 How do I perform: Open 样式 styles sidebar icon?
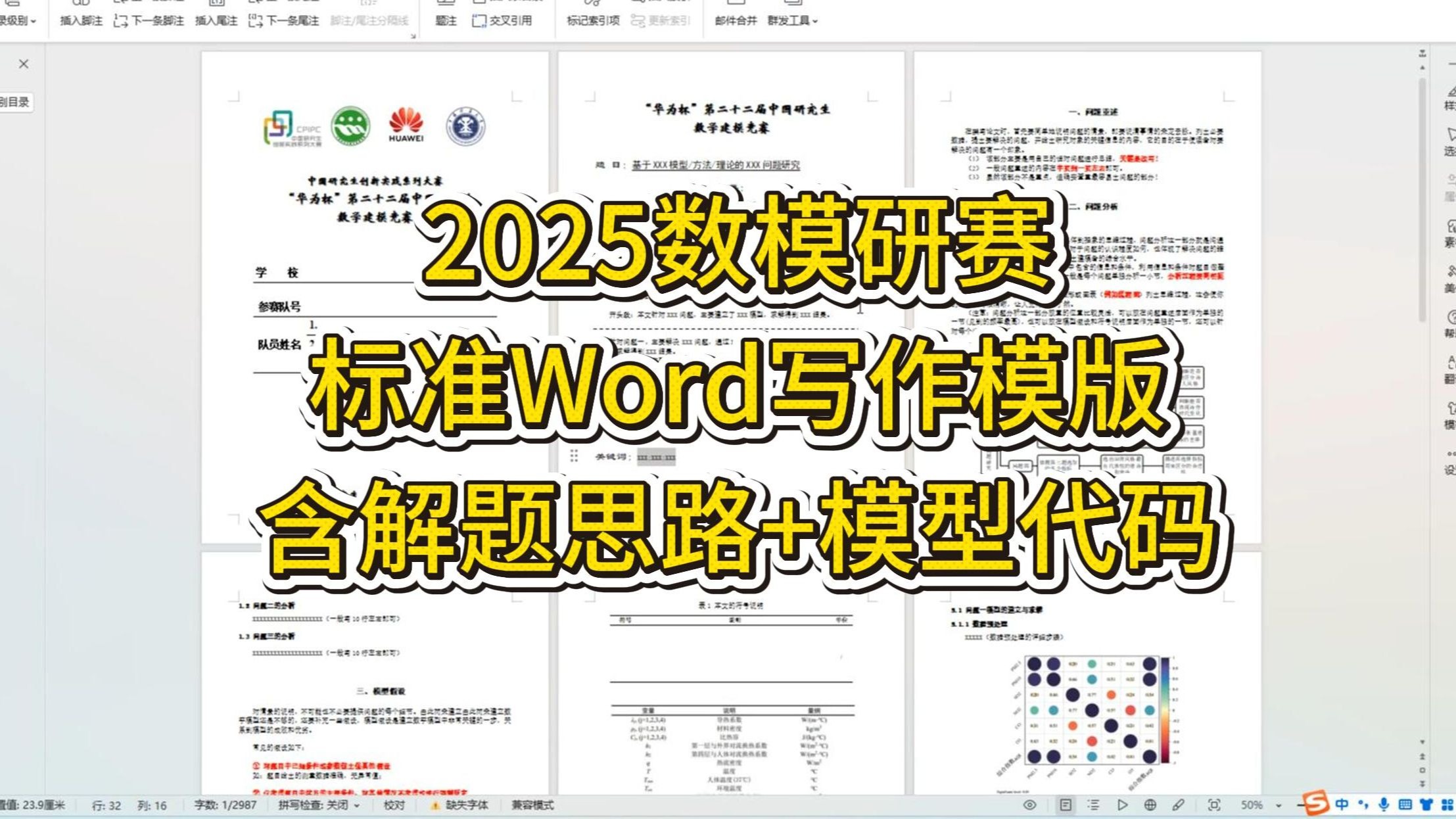(1450, 97)
